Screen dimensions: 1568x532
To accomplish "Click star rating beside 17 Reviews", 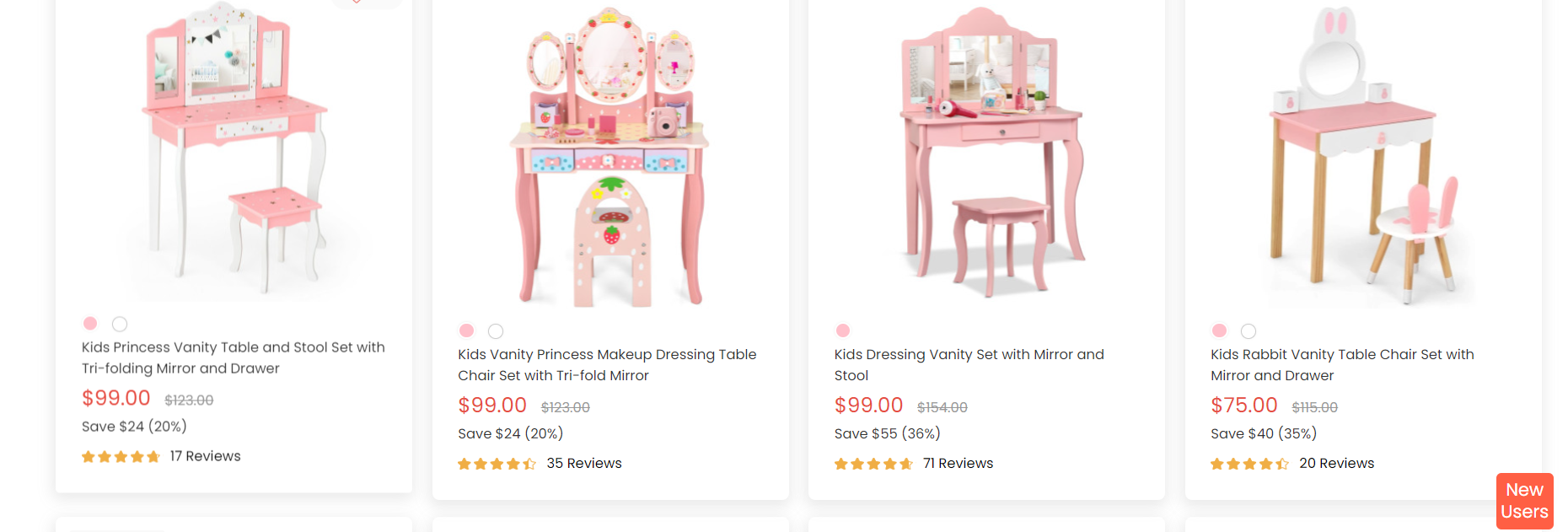I will [121, 457].
